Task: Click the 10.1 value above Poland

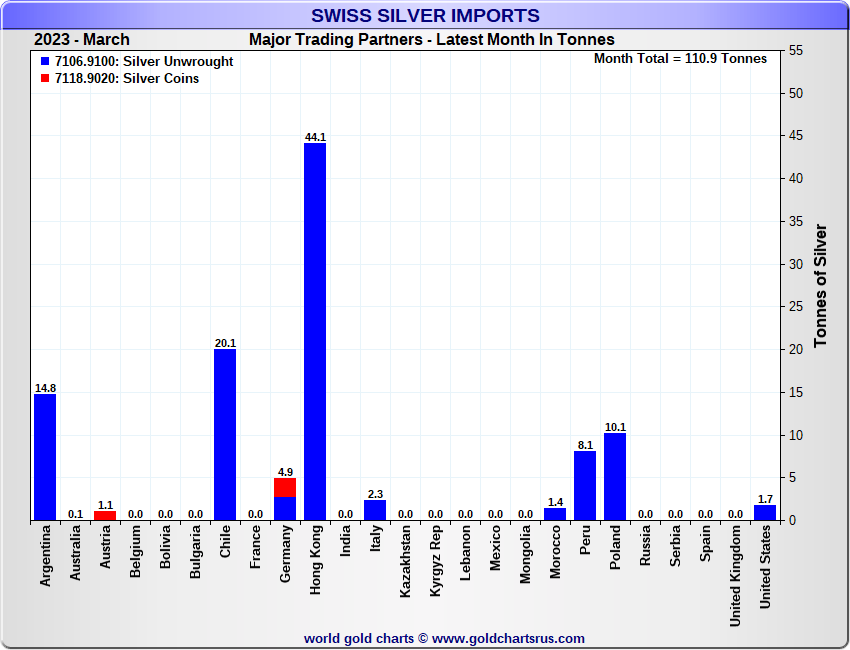Action: pyautogui.click(x=615, y=428)
